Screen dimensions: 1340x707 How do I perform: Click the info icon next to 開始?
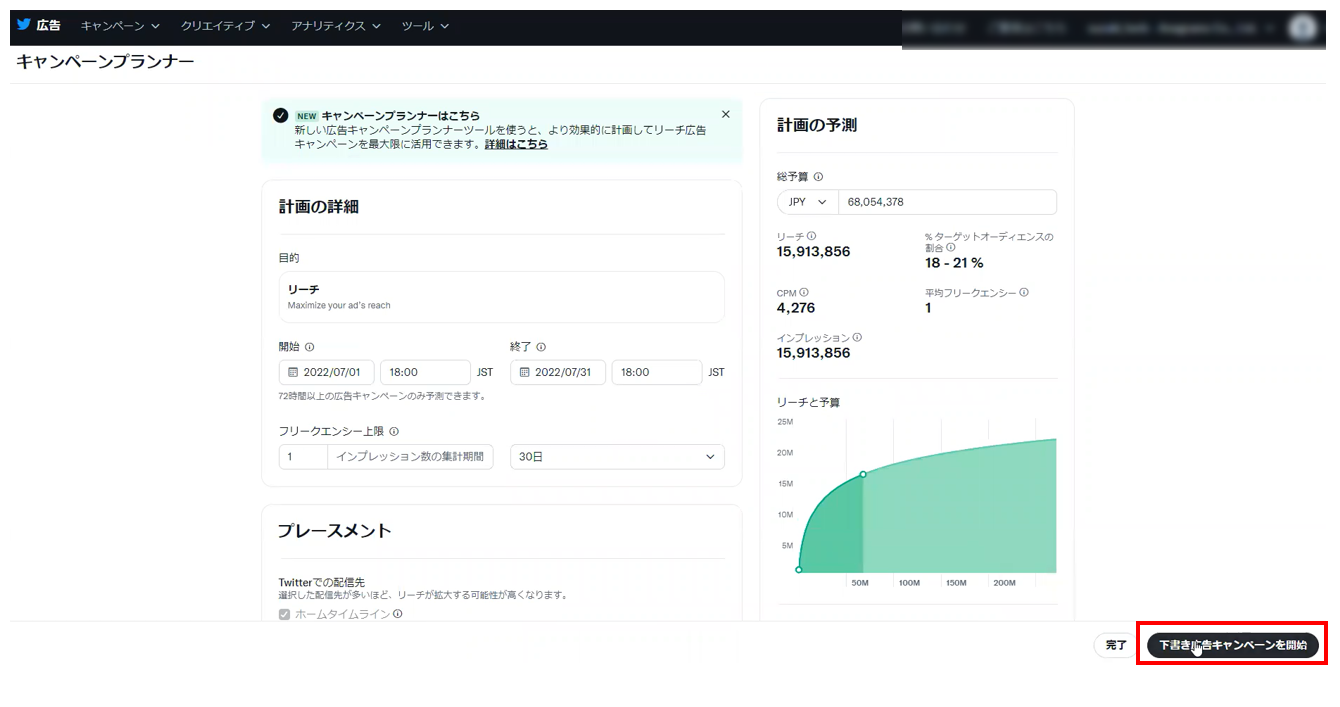(x=309, y=347)
